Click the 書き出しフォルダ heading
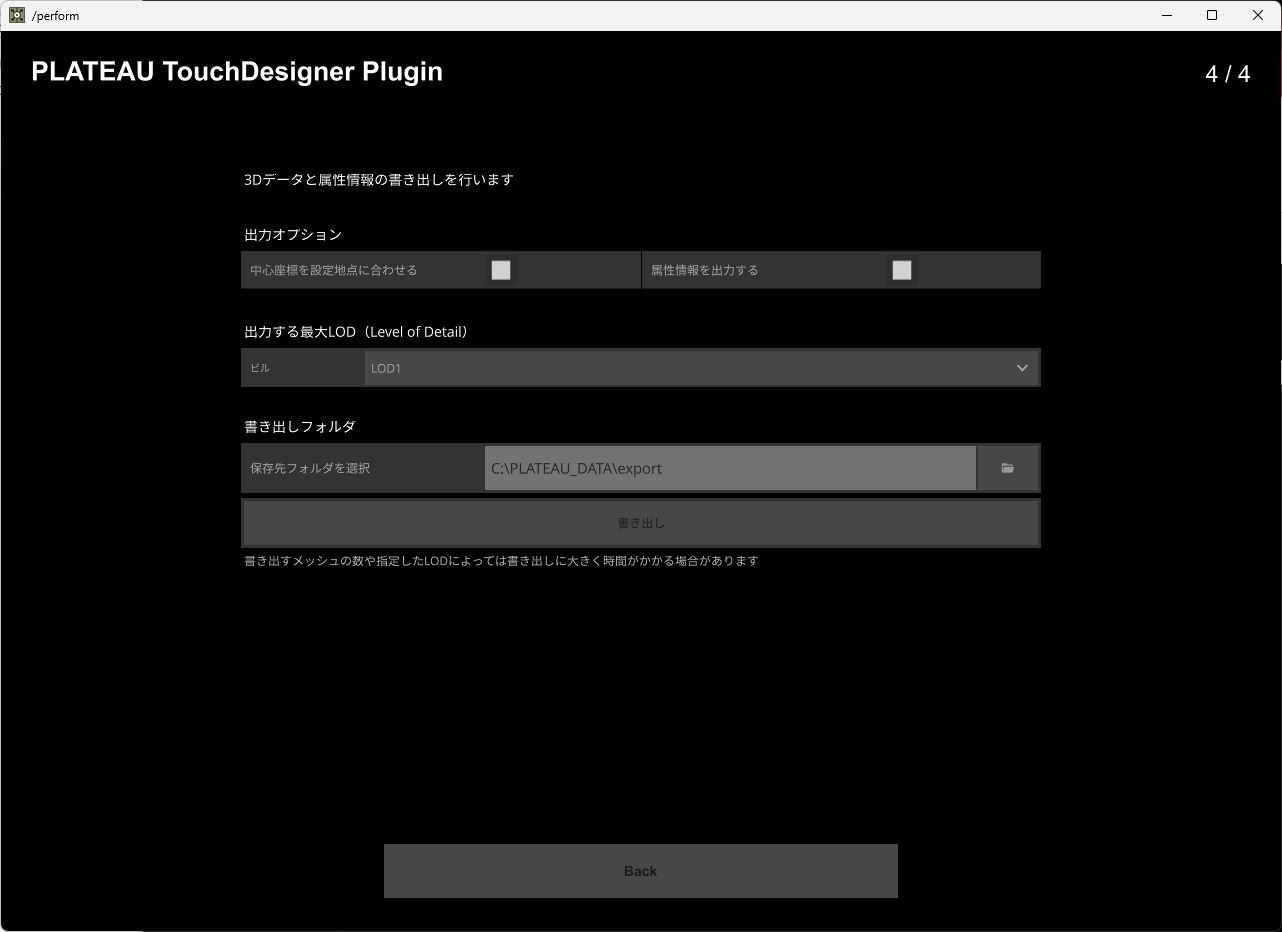The height and width of the screenshot is (932, 1282). click(300, 427)
